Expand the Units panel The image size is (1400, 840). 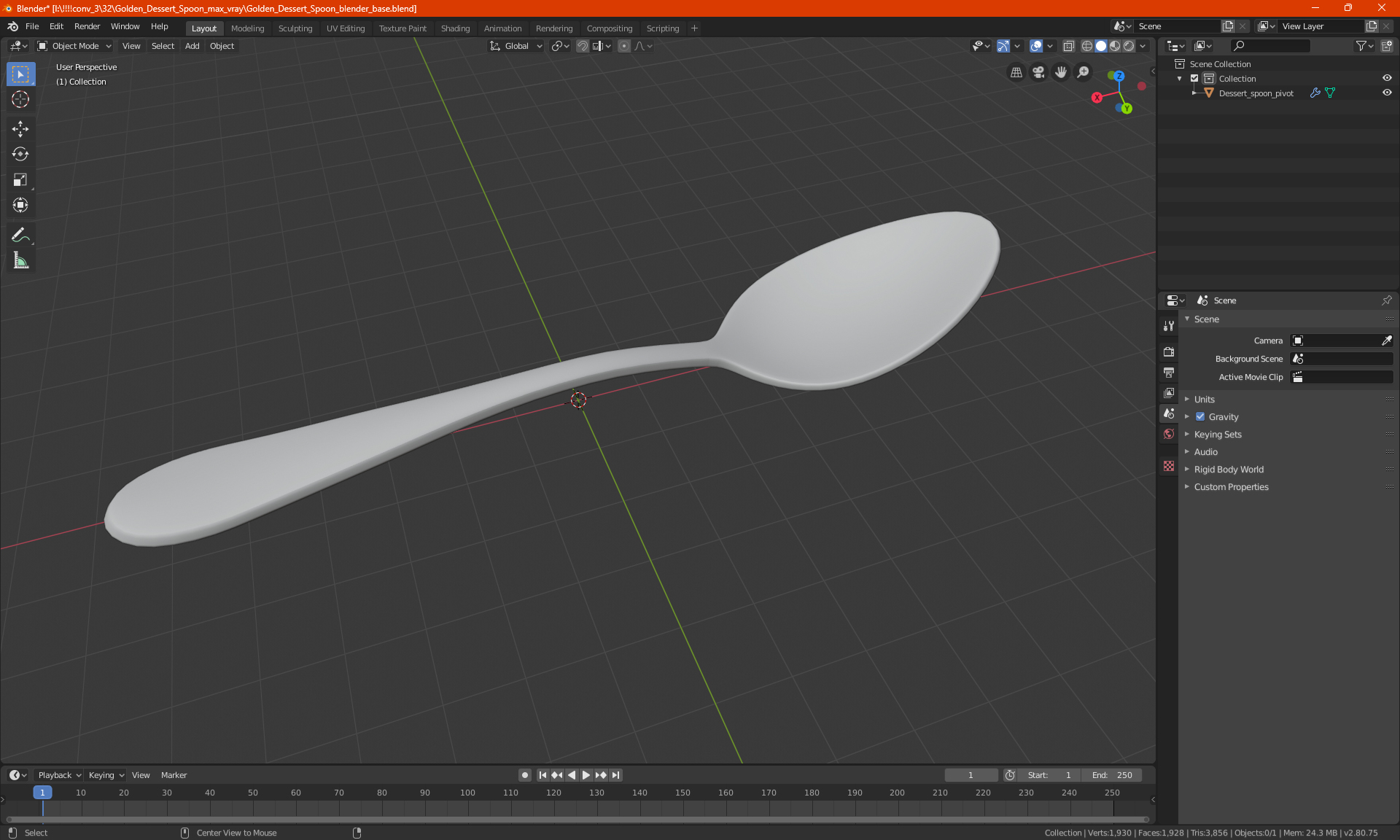coord(1204,400)
